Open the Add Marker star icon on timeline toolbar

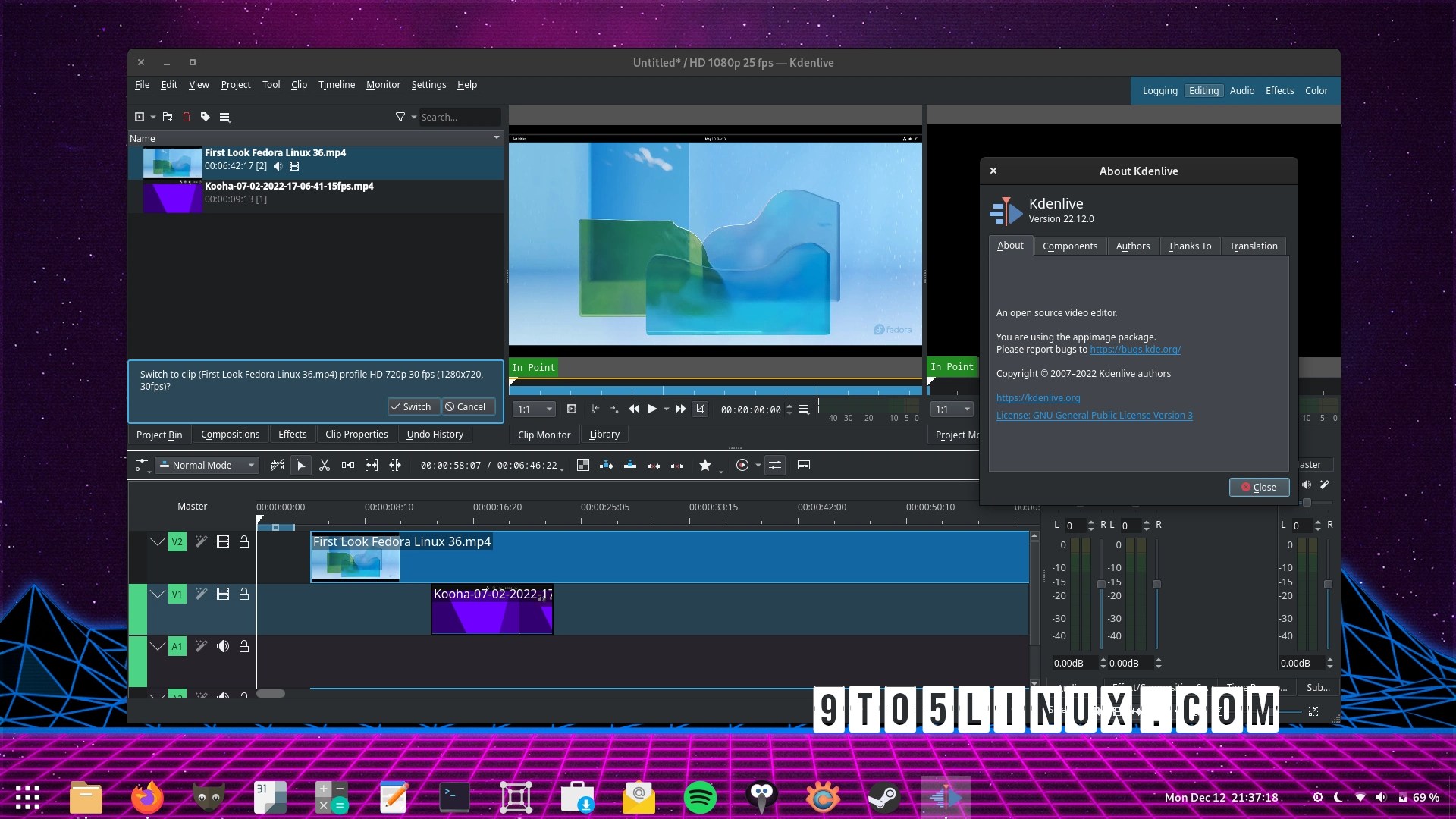coord(706,465)
